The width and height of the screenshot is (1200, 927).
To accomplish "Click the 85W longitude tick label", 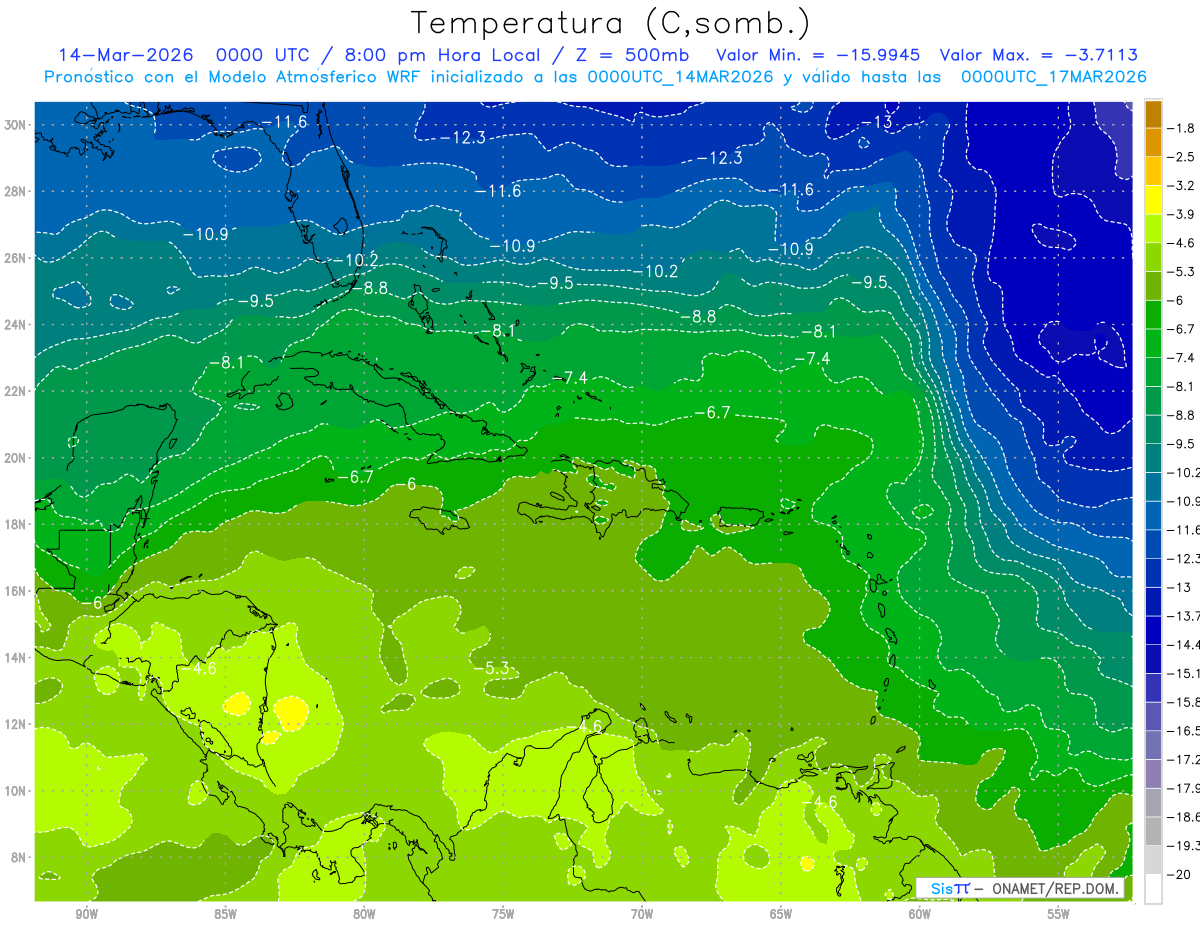I will [x=225, y=914].
